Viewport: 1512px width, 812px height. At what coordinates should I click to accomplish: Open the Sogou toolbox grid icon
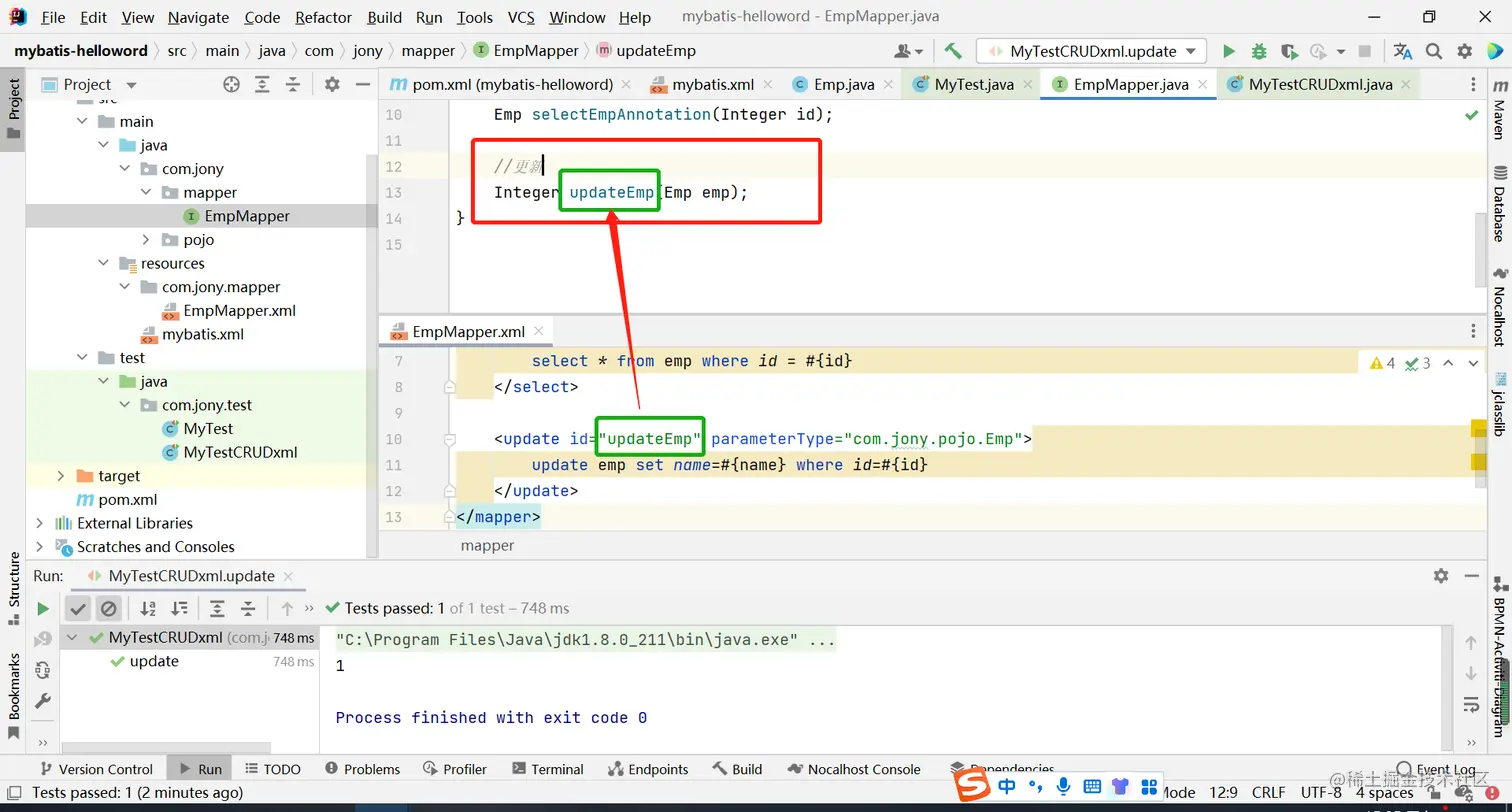point(1149,787)
